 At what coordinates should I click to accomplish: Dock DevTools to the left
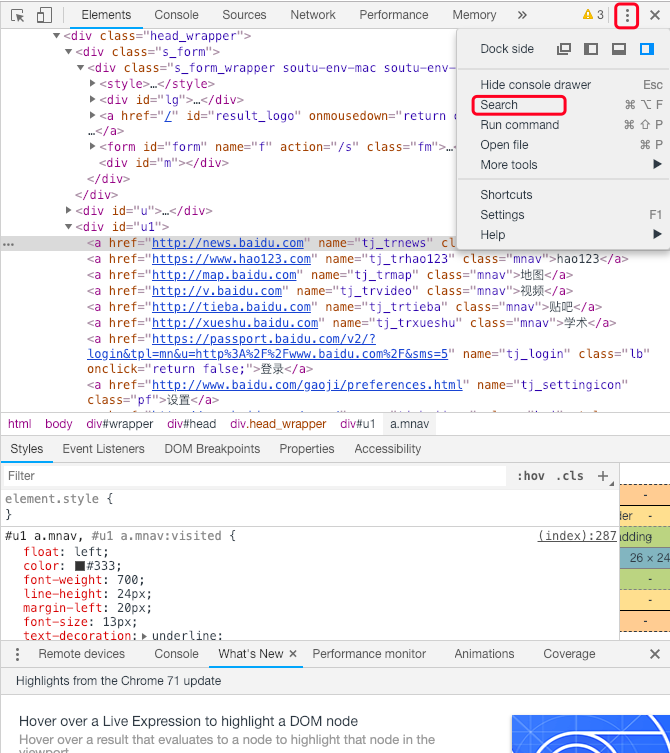pos(591,49)
